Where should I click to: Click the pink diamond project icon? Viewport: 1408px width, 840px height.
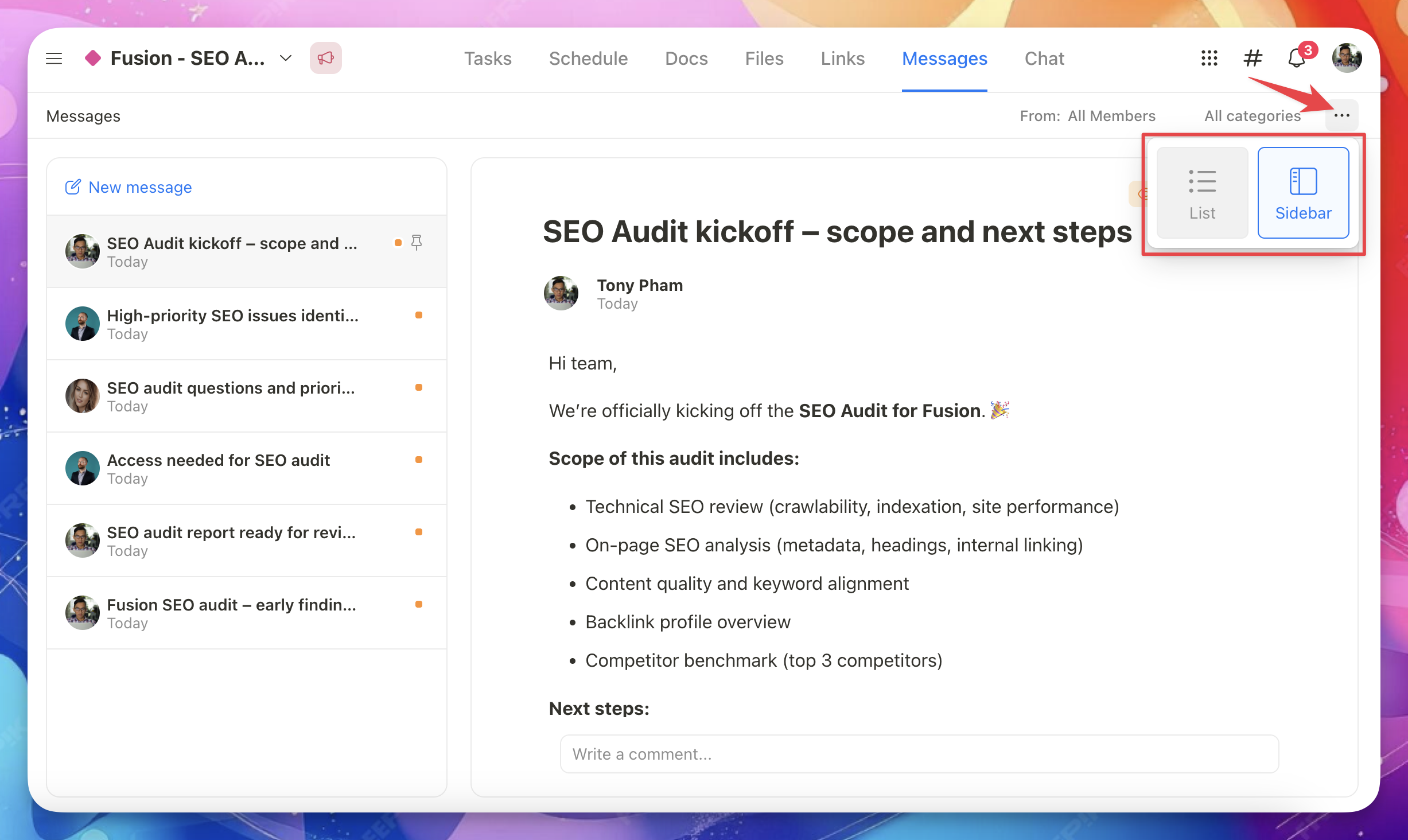[93, 59]
